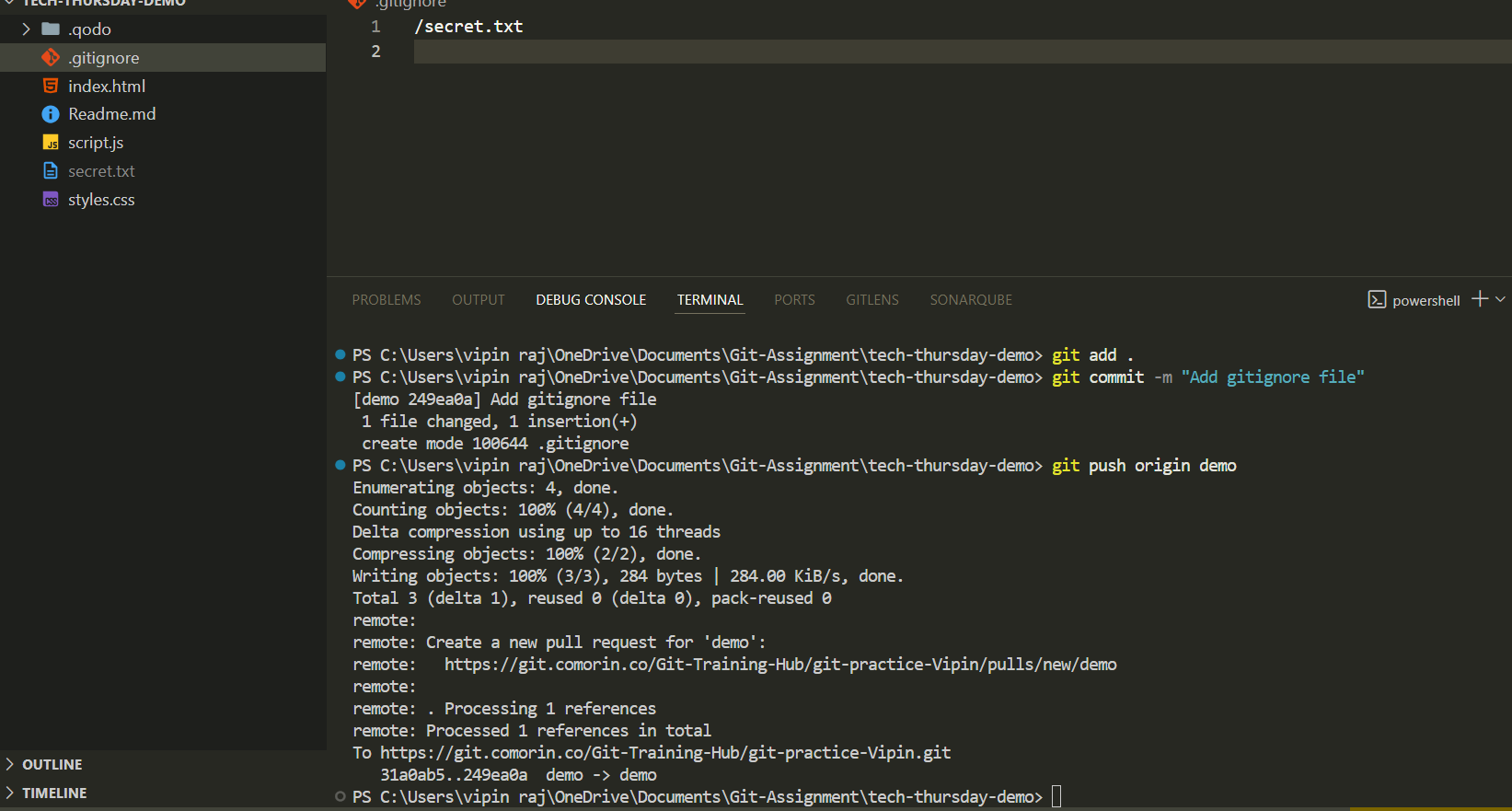Click the text file icon beside secret.txt
1512x811 pixels.
51,171
